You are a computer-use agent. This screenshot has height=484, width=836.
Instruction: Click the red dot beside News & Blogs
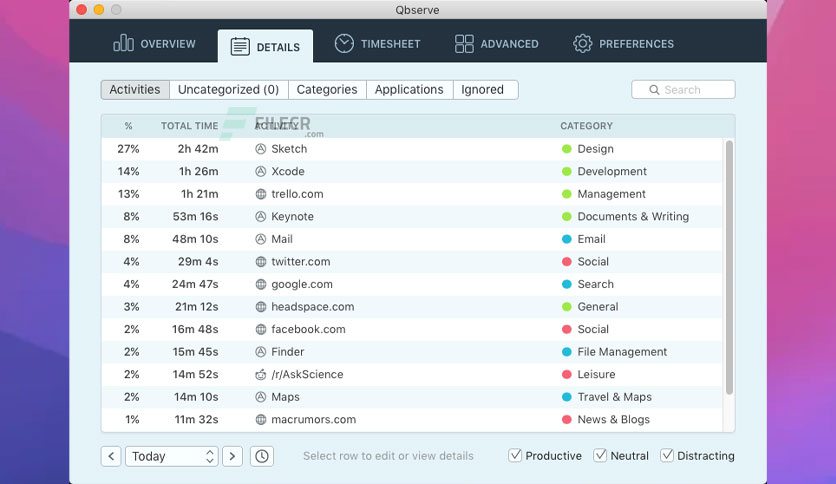[x=567, y=420]
